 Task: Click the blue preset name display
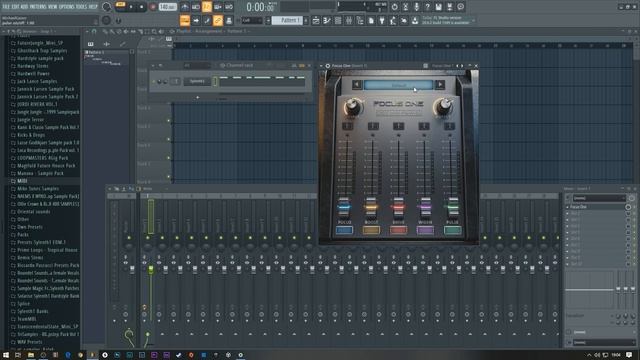(398, 85)
